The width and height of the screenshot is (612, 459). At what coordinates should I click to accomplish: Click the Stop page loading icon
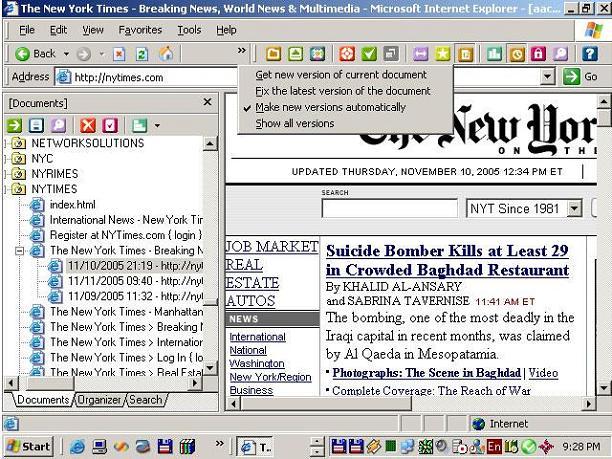119,54
